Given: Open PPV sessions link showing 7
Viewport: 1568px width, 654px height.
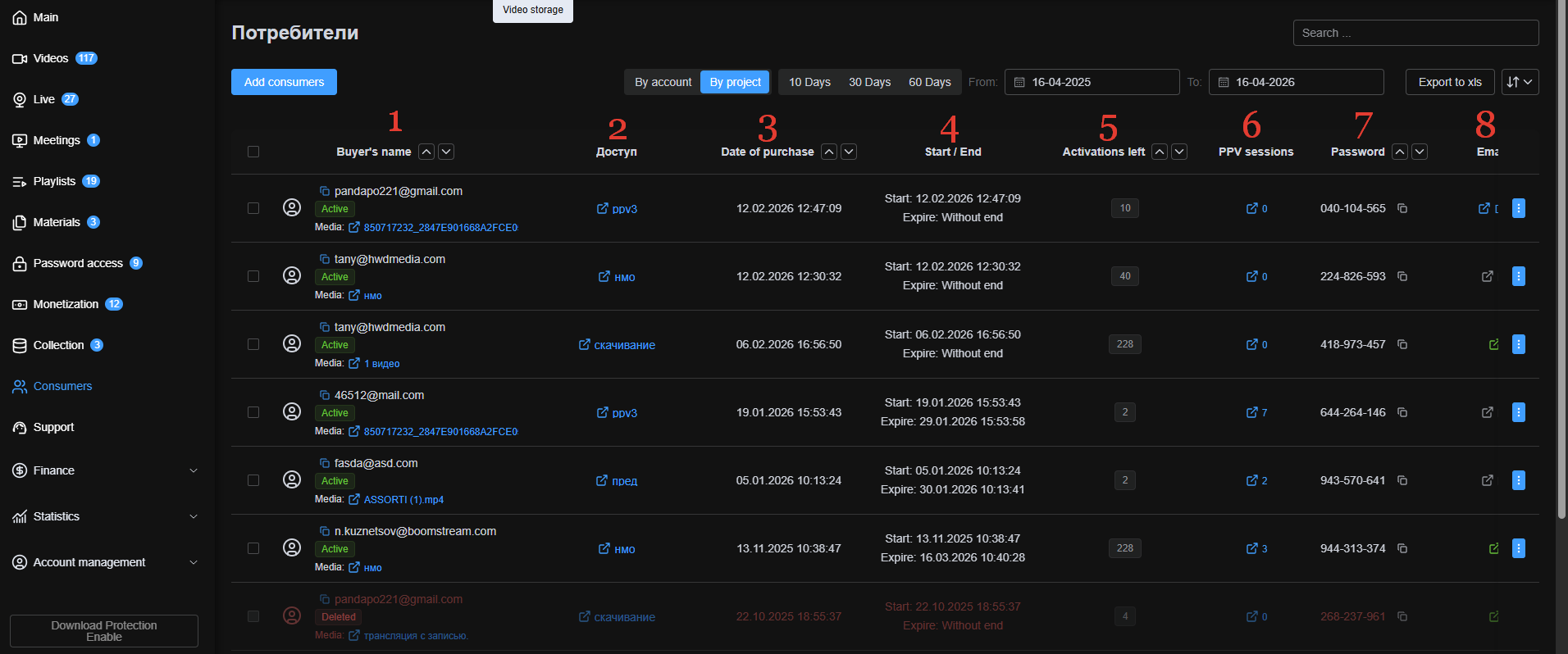Looking at the screenshot, I should pyautogui.click(x=1256, y=412).
